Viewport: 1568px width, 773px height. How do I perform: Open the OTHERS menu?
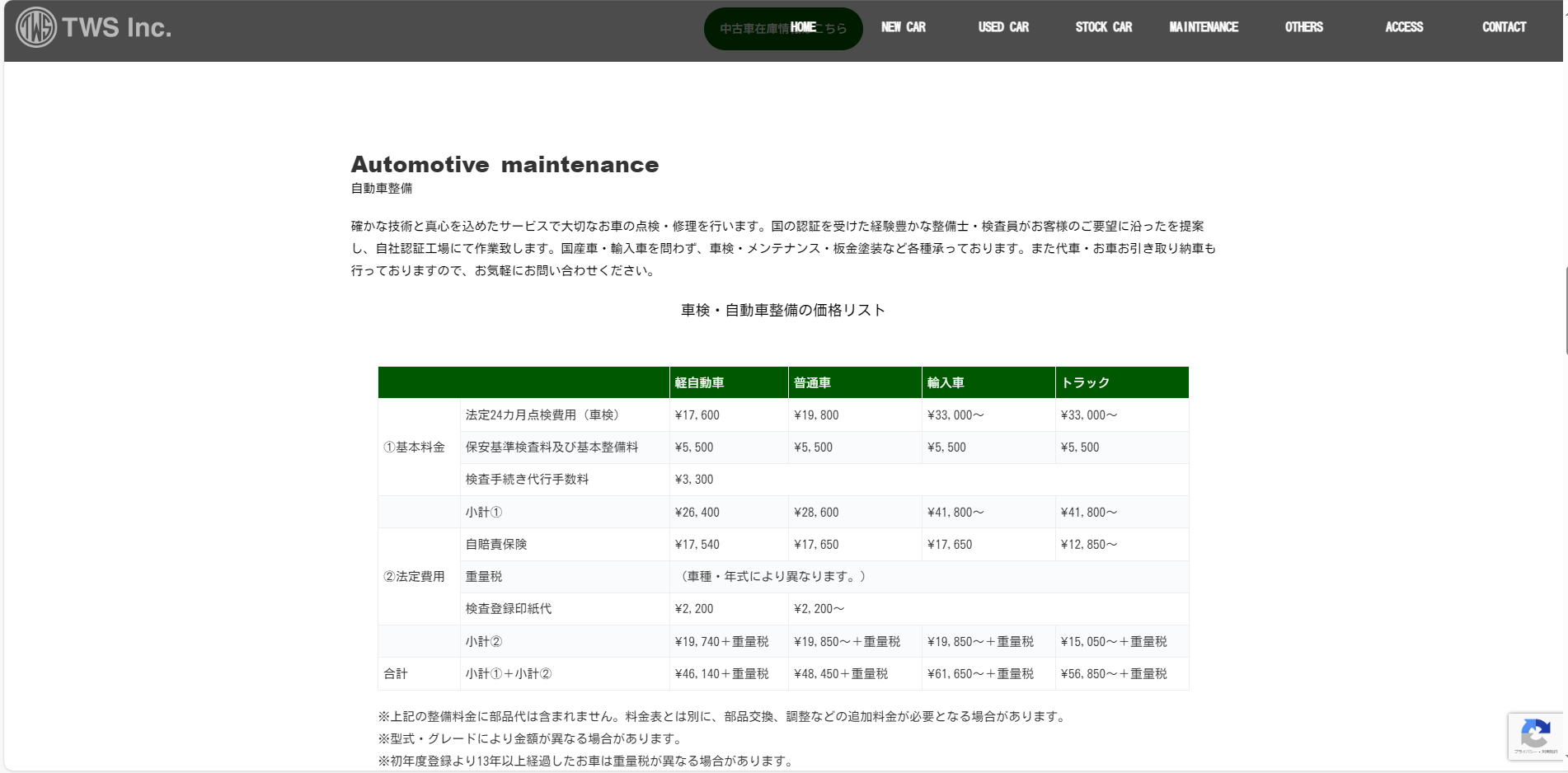coord(1304,27)
